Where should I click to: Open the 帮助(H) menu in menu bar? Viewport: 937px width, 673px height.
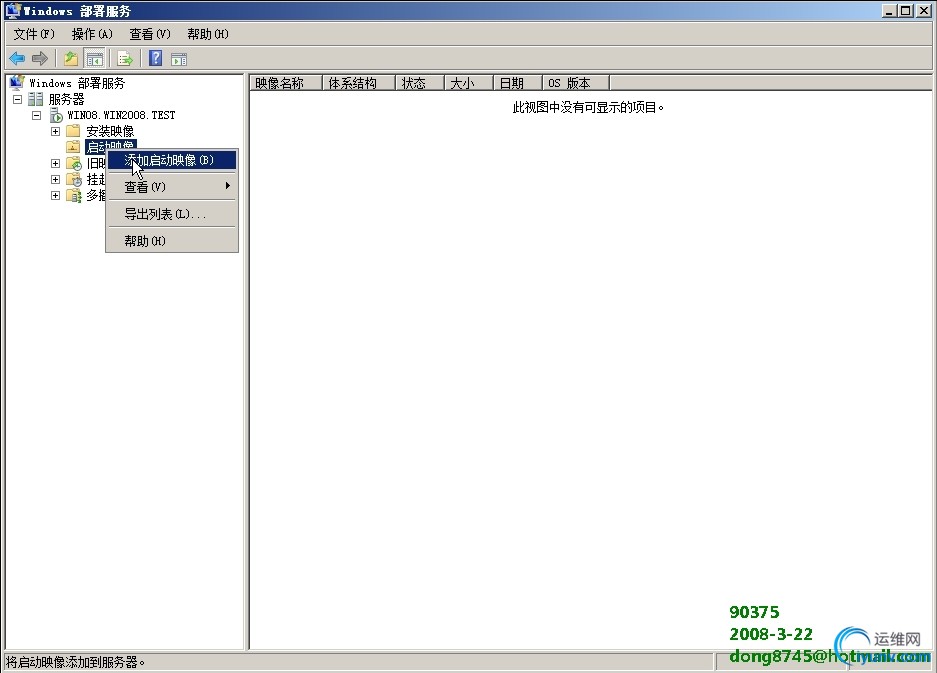(208, 34)
